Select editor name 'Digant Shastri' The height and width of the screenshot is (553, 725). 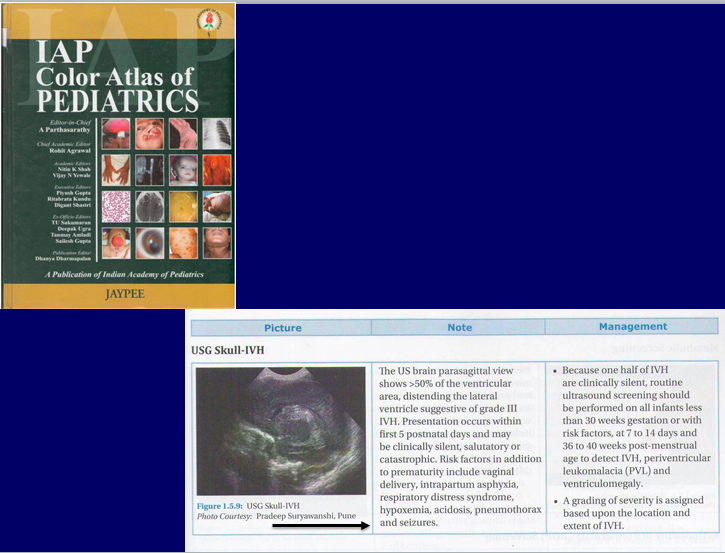(72, 205)
